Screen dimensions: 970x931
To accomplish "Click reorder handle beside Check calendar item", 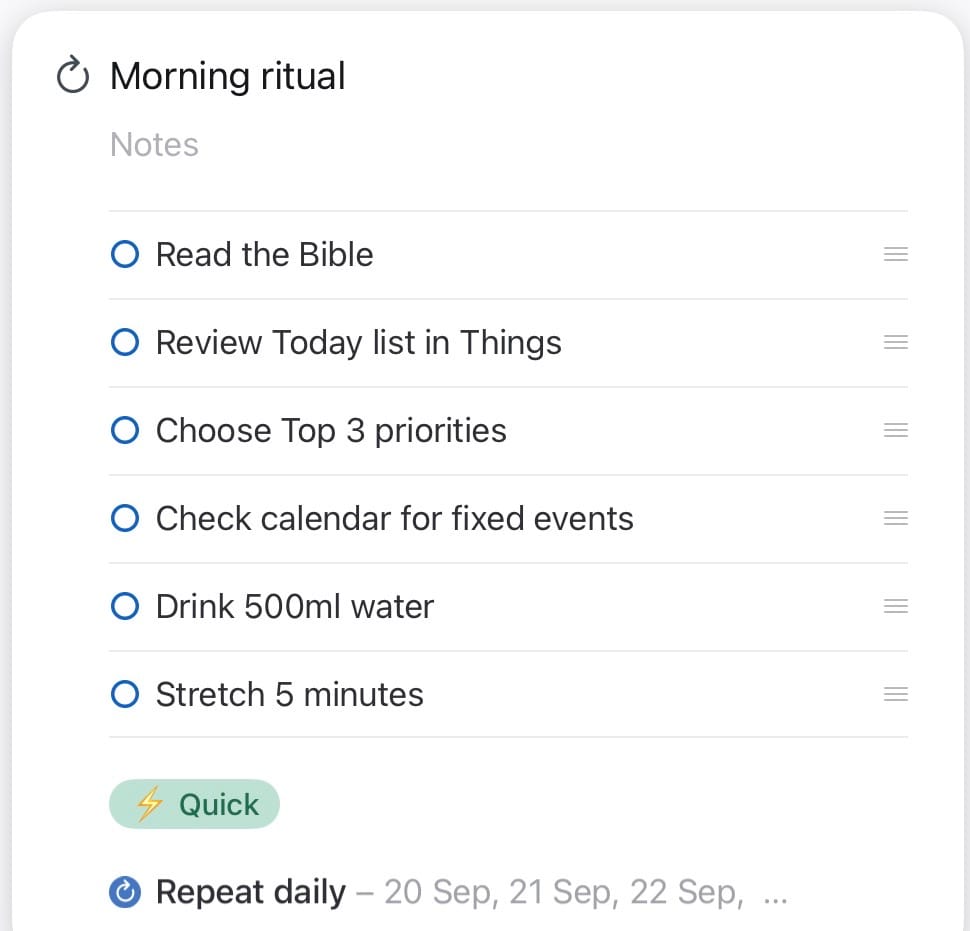I will pyautogui.click(x=895, y=519).
